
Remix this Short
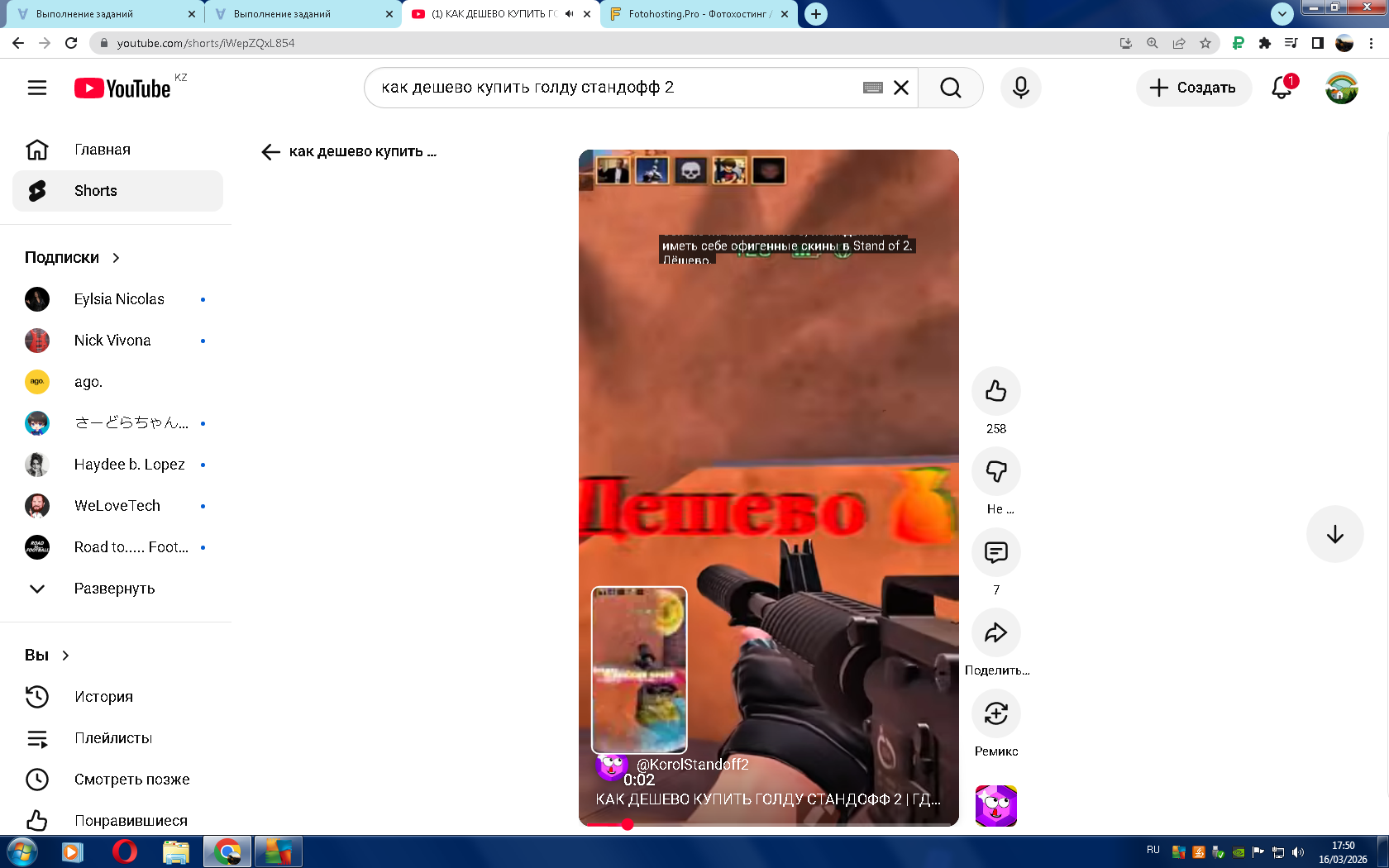(996, 713)
